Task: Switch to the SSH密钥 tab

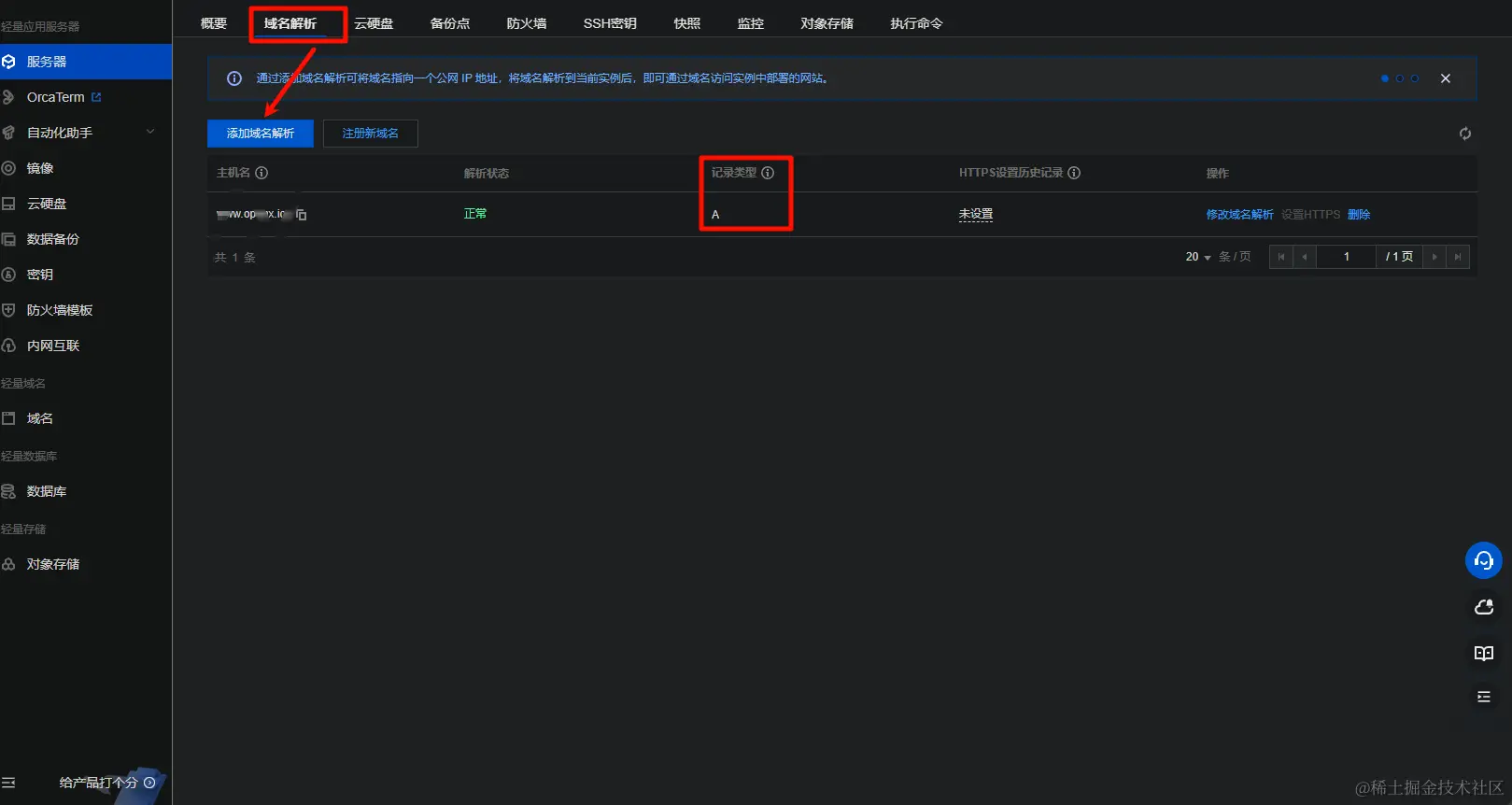Action: pos(610,23)
